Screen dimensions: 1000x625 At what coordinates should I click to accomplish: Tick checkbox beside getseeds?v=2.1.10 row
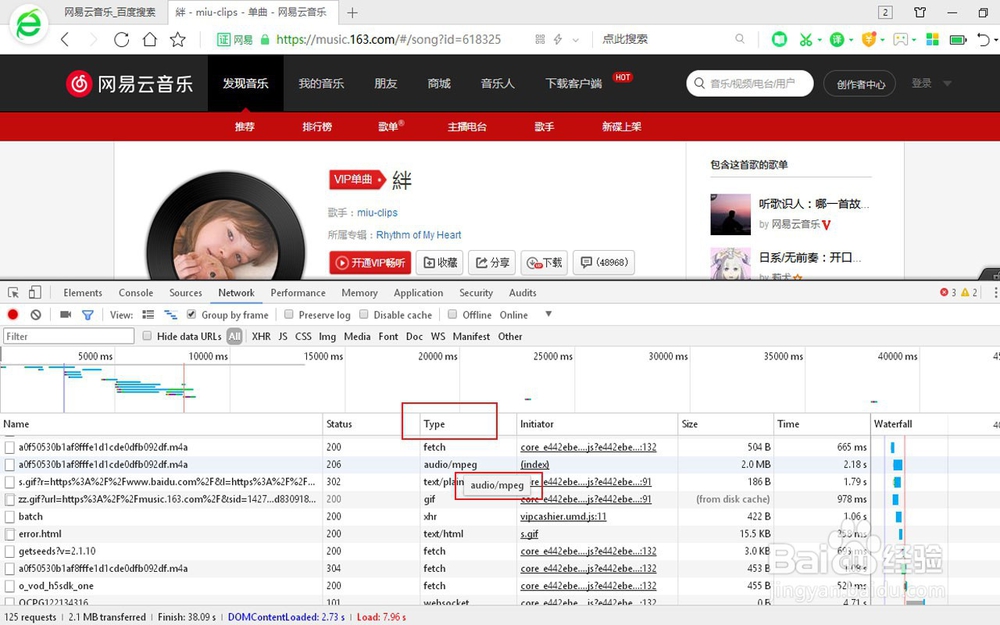point(10,551)
